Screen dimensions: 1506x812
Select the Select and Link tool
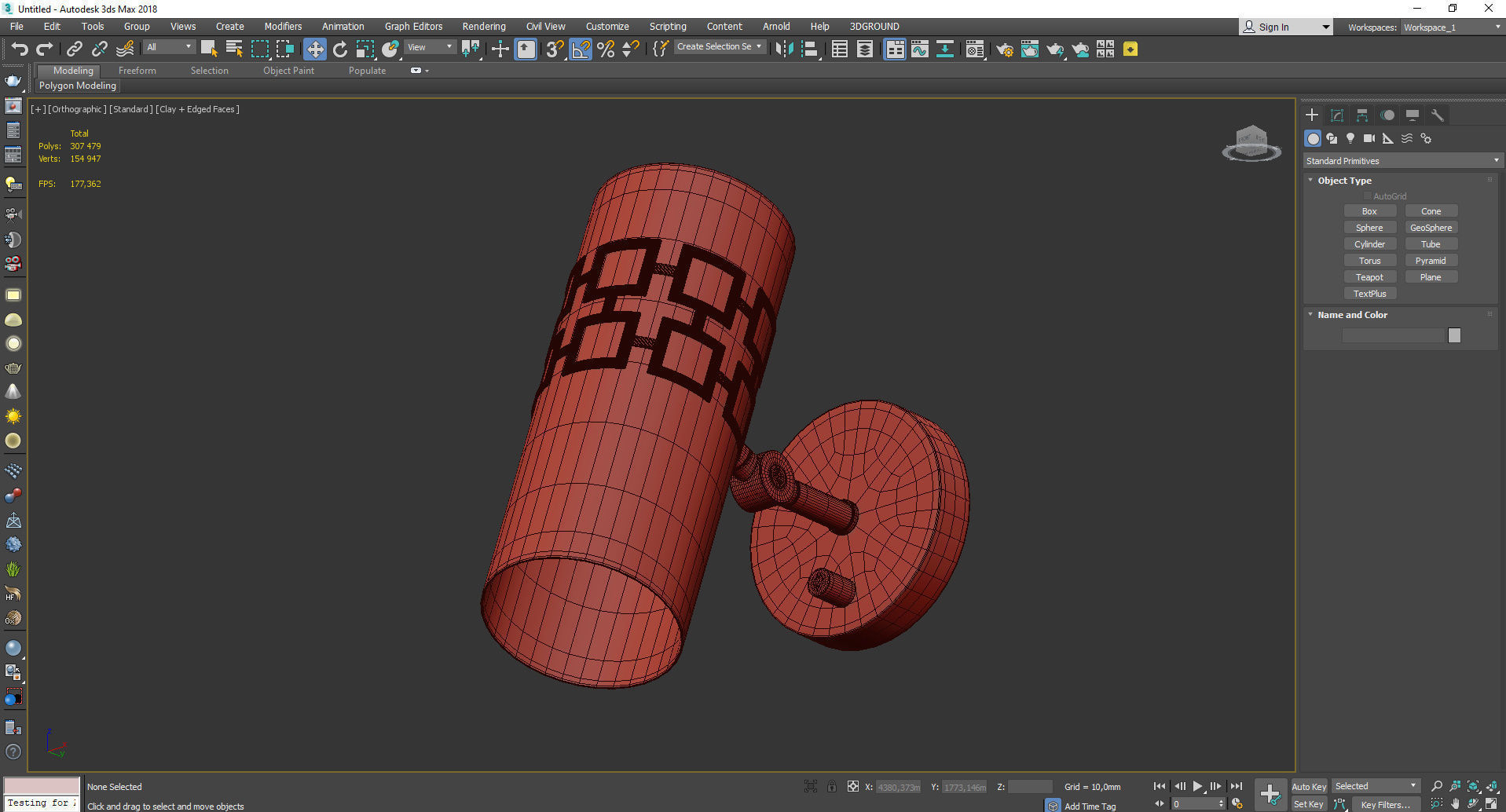pyautogui.click(x=74, y=49)
